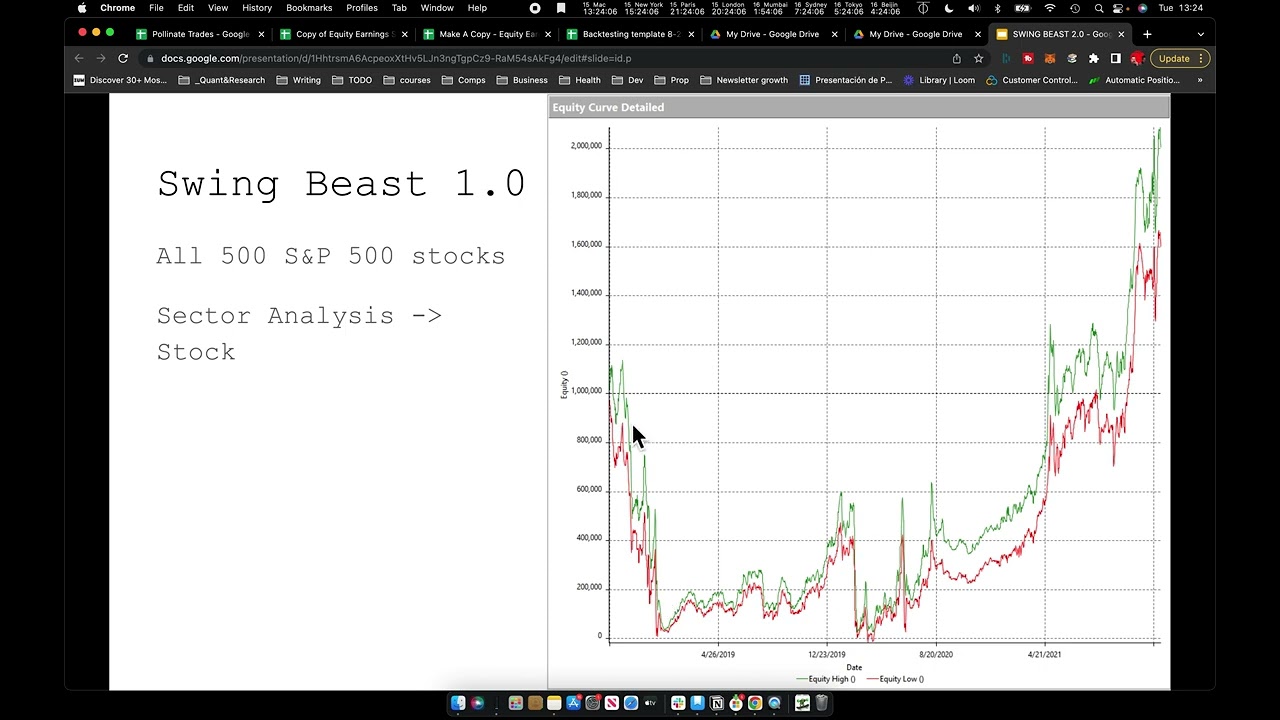1280x720 pixels.
Task: Open the File menu
Action: pyautogui.click(x=156, y=8)
